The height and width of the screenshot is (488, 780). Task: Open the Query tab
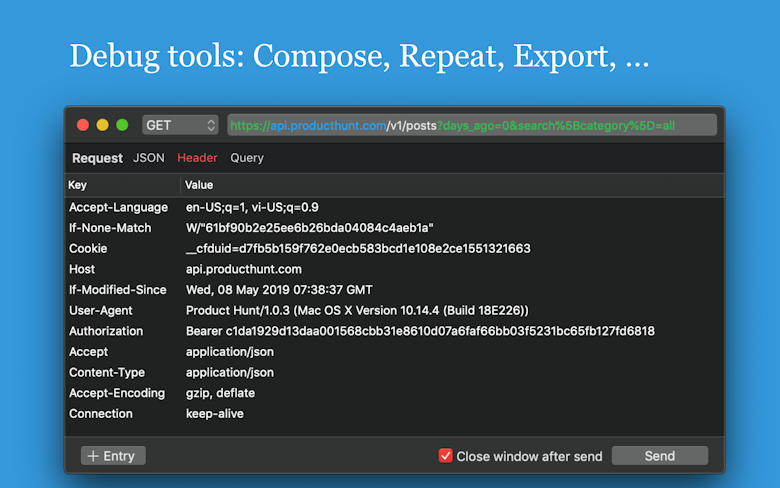[247, 158]
